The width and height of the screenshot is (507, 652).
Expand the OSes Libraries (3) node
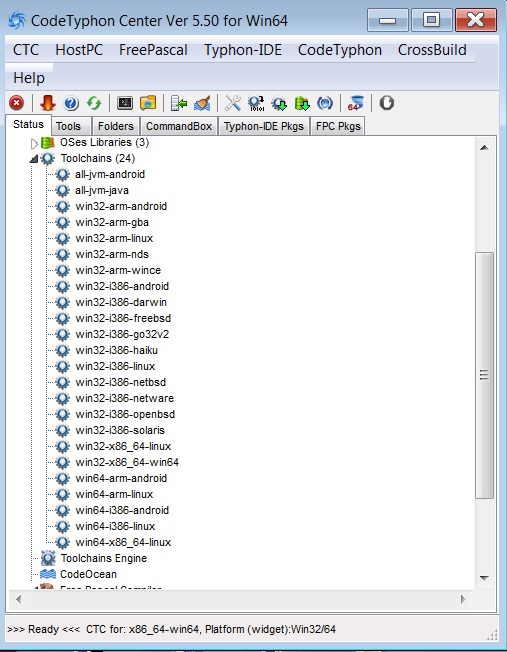pos(34,143)
